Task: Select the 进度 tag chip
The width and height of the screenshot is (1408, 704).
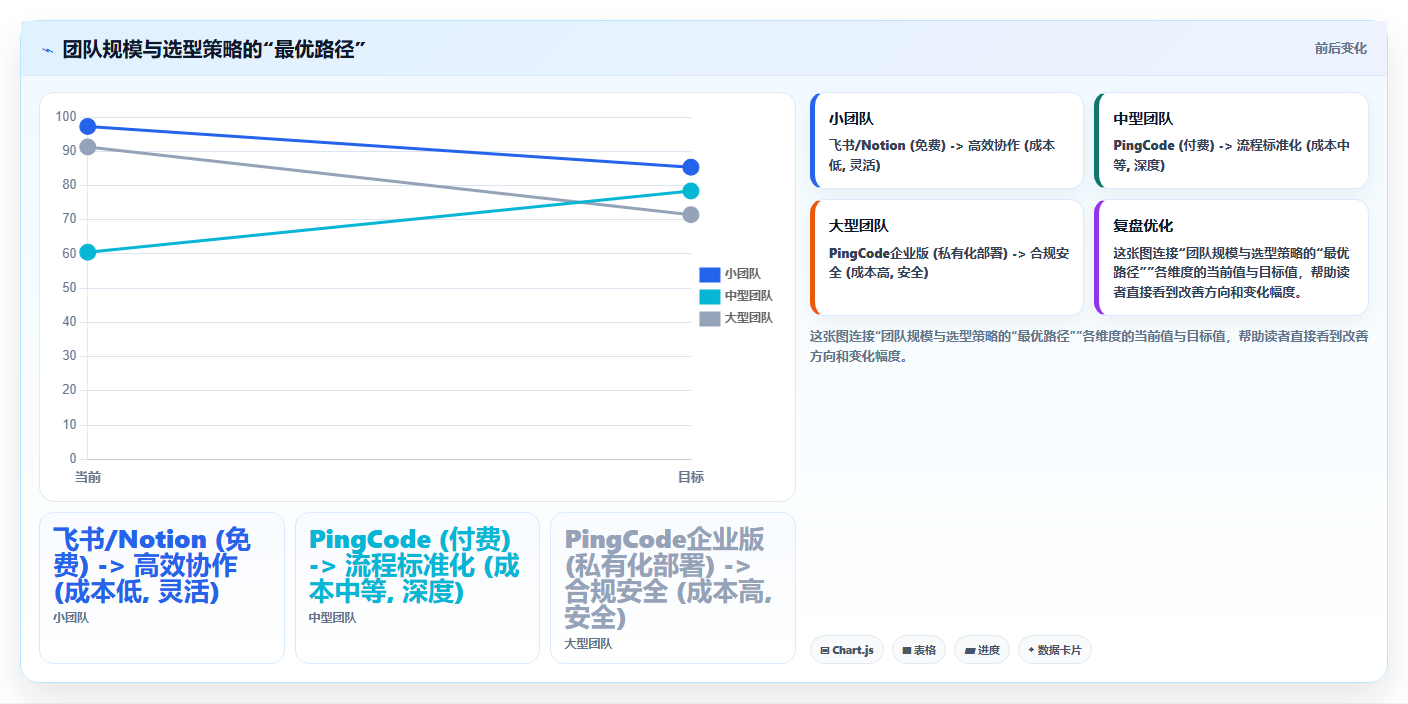Action: [982, 650]
